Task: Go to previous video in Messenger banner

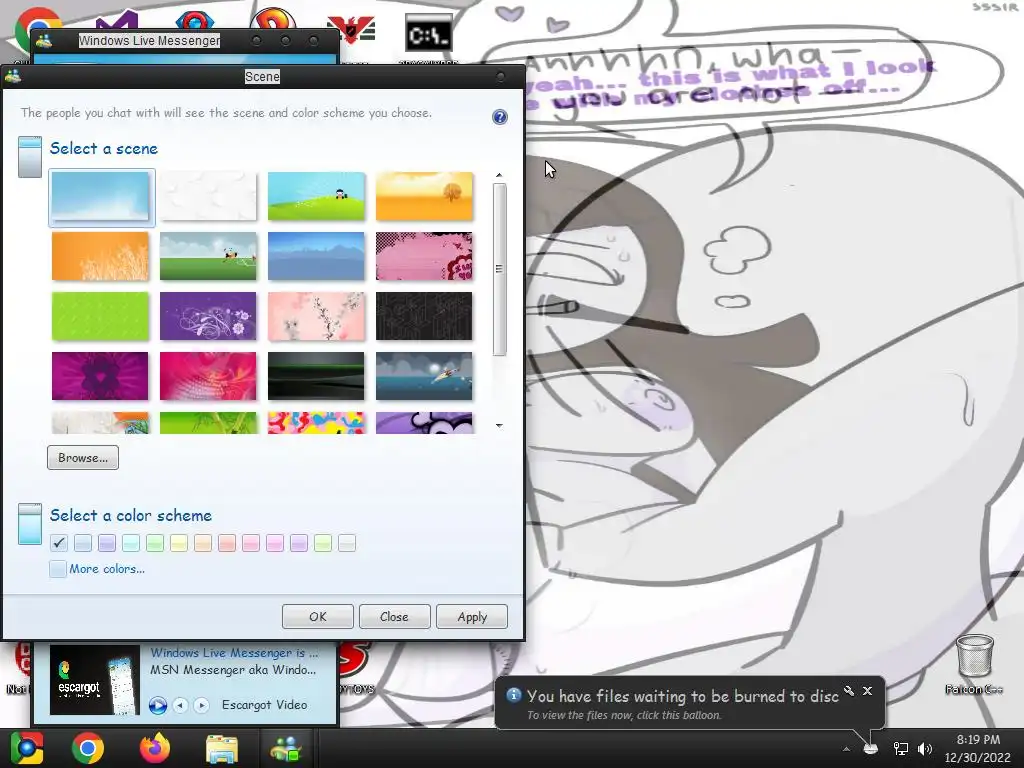Action: 181,705
